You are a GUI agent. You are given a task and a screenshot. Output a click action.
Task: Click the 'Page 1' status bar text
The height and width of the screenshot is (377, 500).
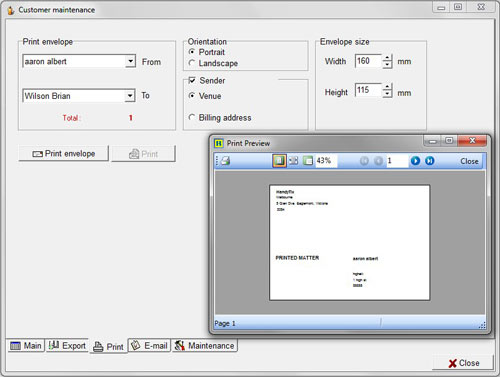(x=225, y=323)
